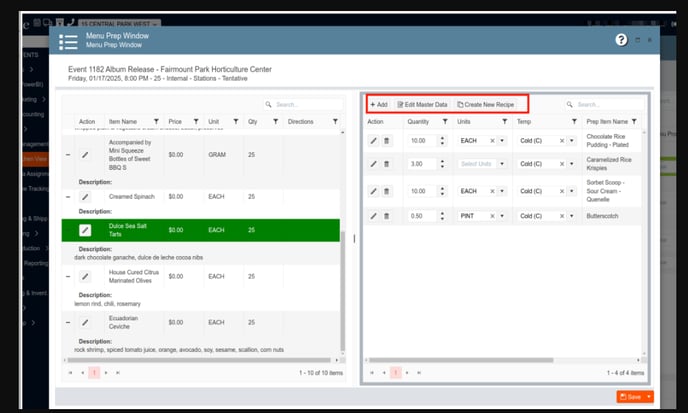
Task: Open the Quantity column filter icon
Action: (x=446, y=121)
